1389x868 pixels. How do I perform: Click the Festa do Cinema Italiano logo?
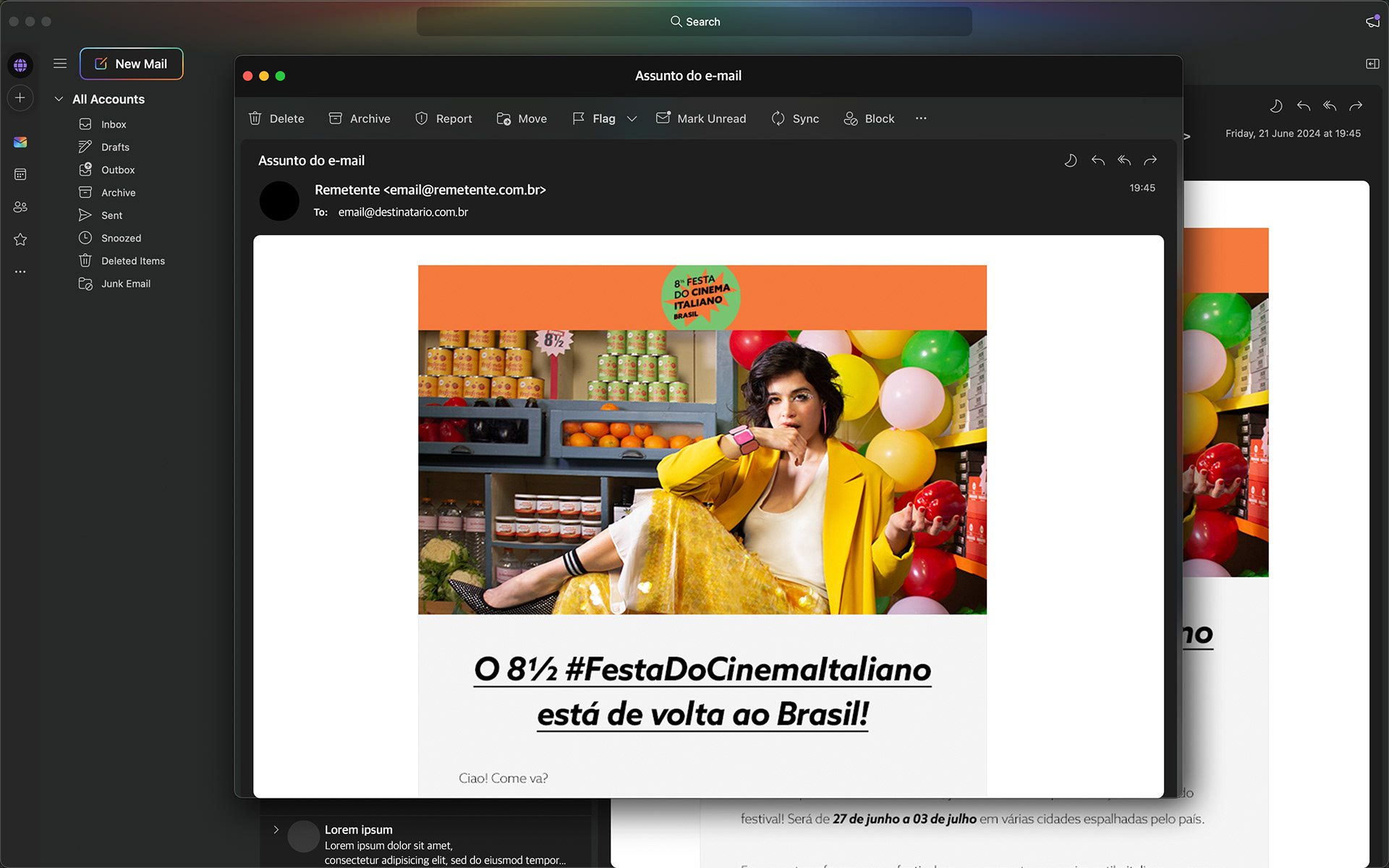[700, 298]
